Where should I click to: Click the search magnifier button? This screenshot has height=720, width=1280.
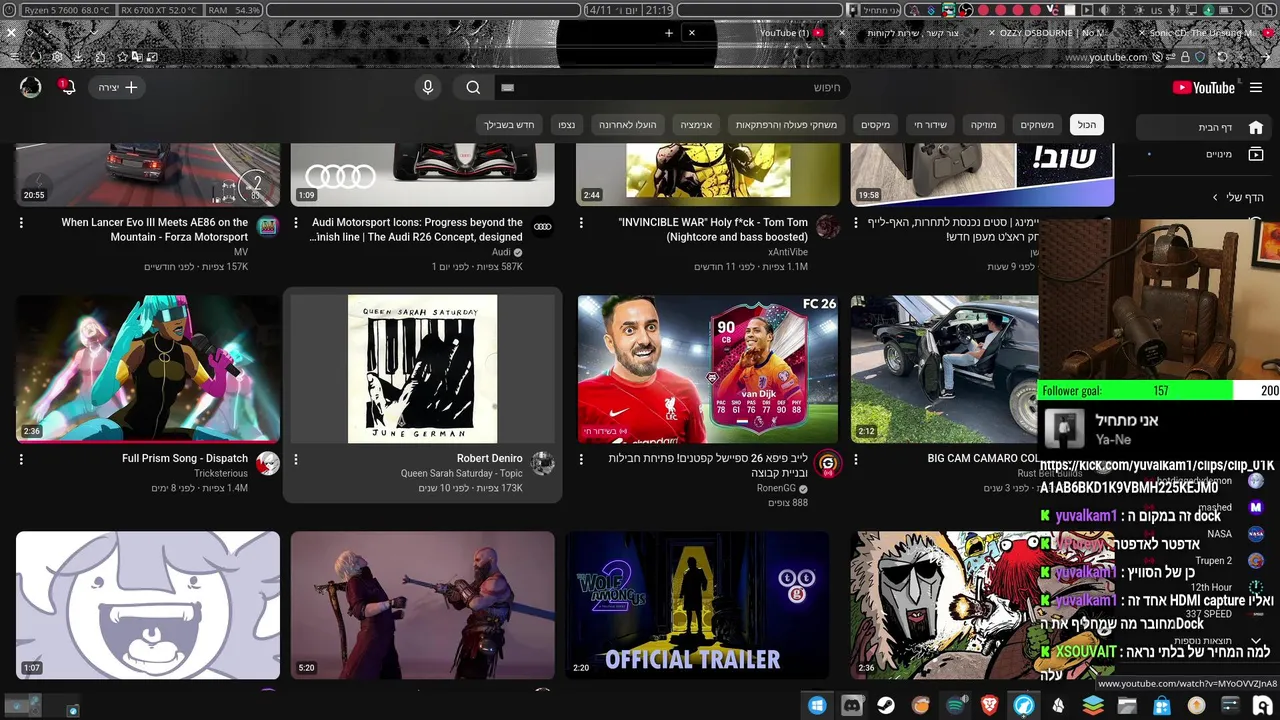(473, 88)
